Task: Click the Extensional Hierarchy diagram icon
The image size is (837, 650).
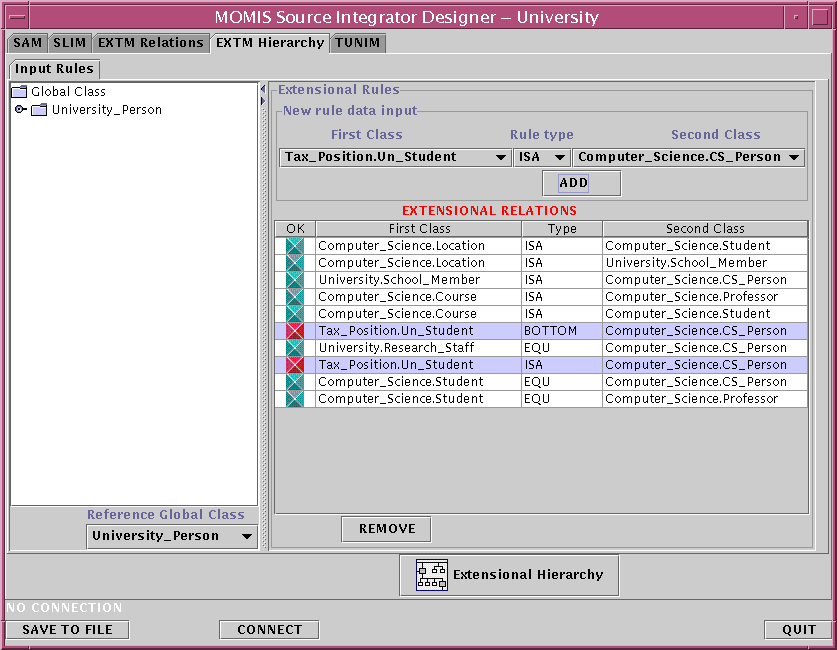Action: pos(432,575)
